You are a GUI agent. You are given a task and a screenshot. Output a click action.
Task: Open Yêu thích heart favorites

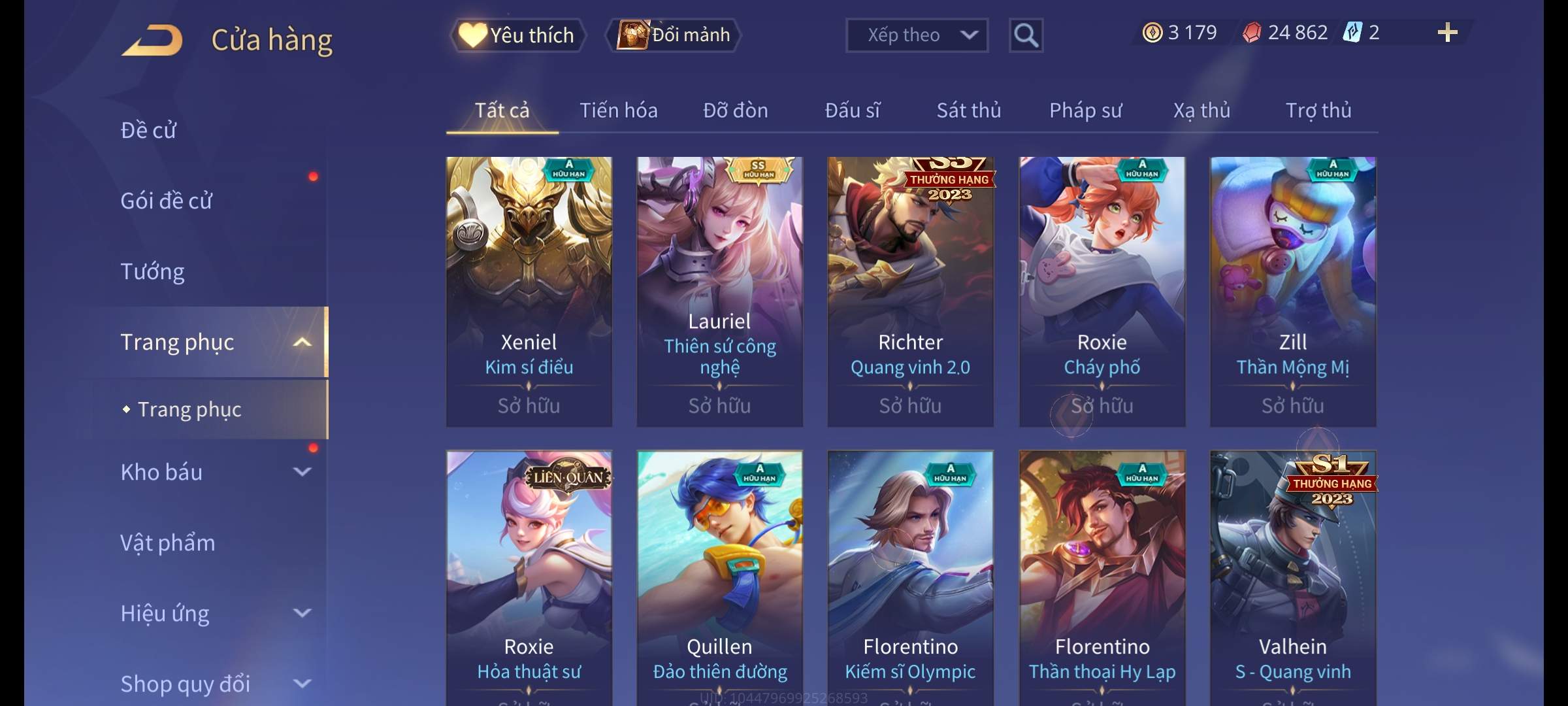click(517, 35)
